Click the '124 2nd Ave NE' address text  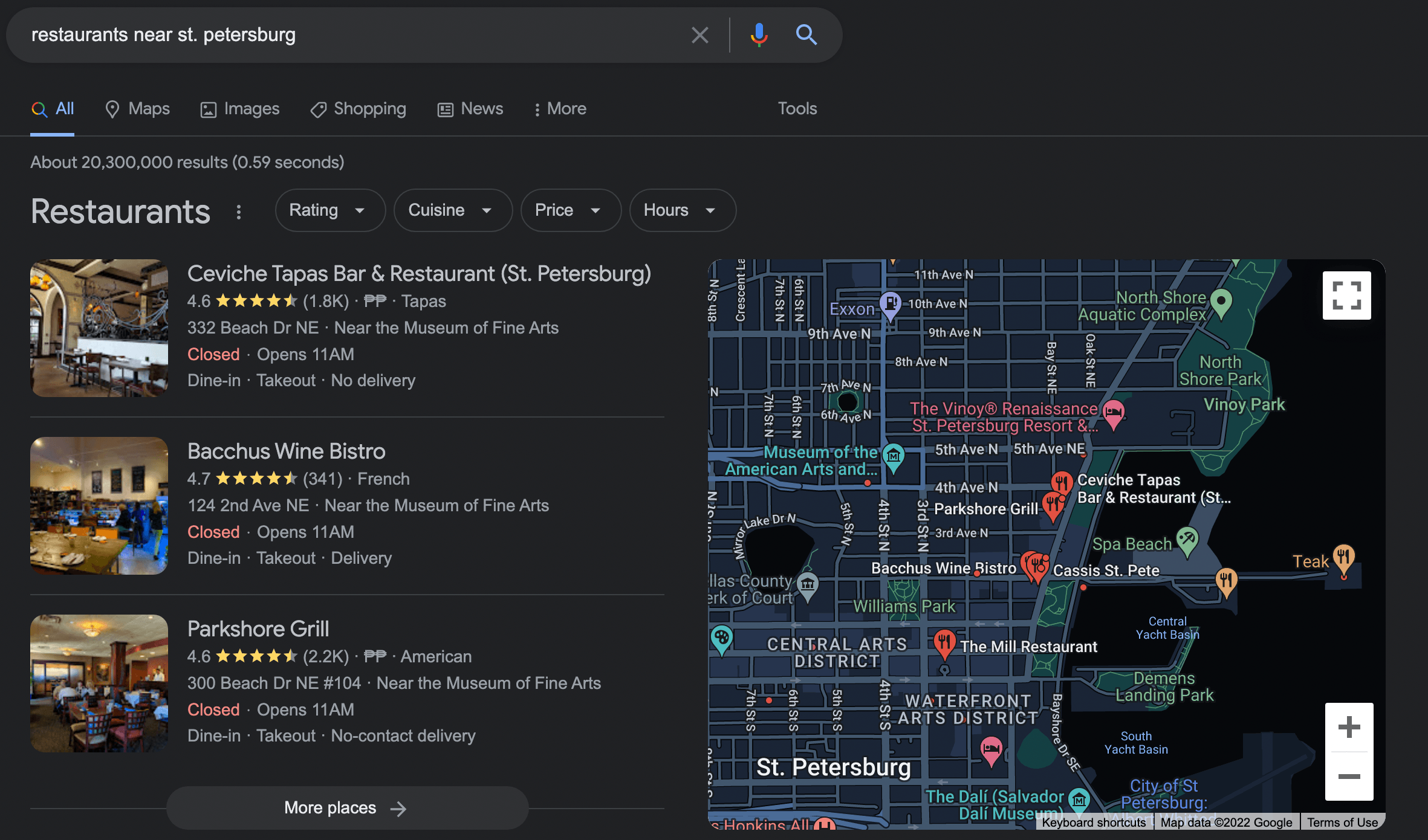(x=248, y=506)
